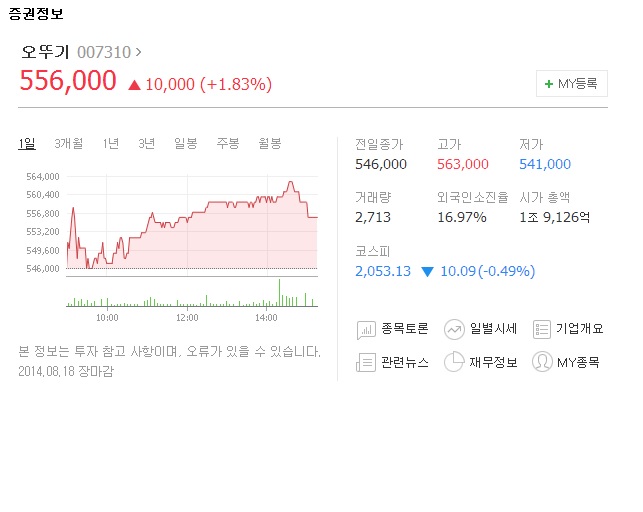Switch to the 3개월 chart tab
This screenshot has height=512, width=643.
69,143
